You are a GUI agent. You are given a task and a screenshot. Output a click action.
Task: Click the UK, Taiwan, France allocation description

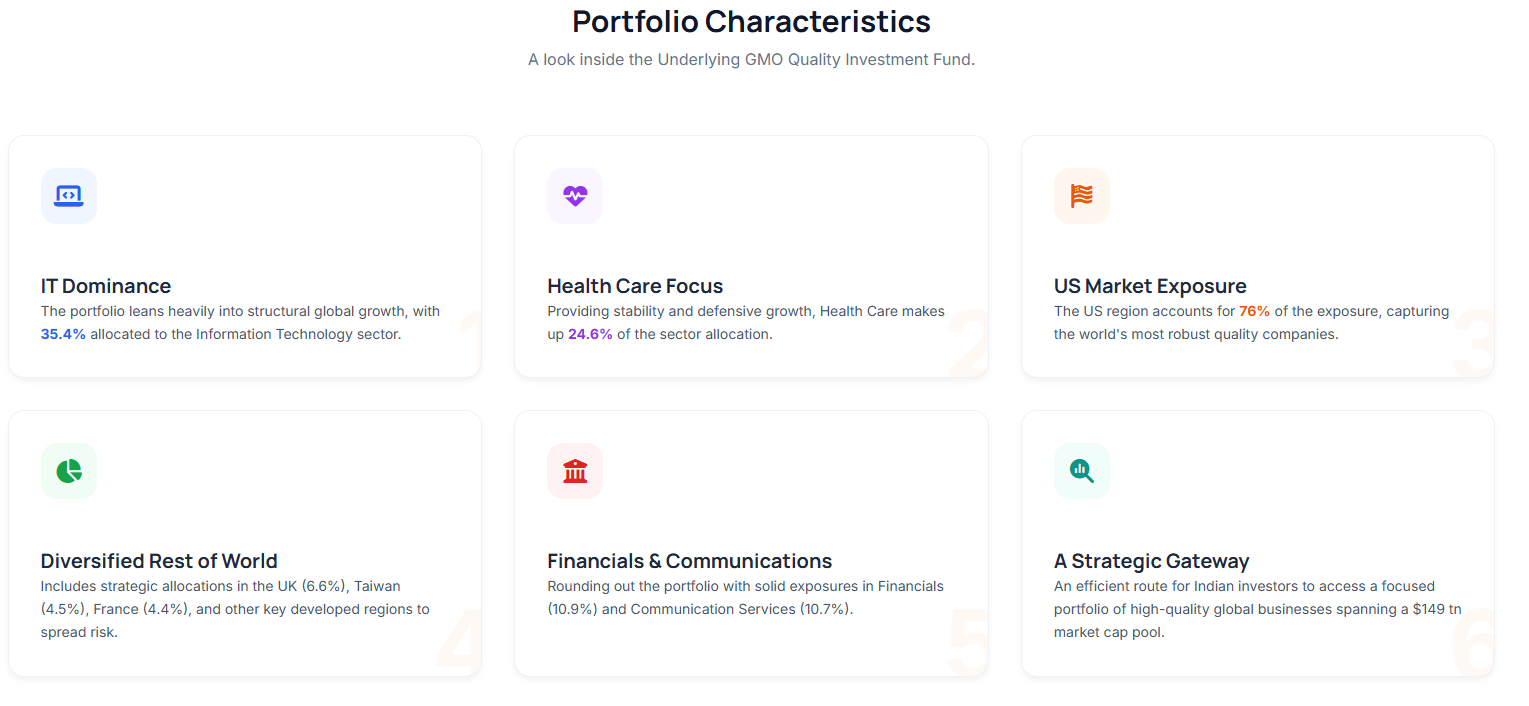click(235, 609)
